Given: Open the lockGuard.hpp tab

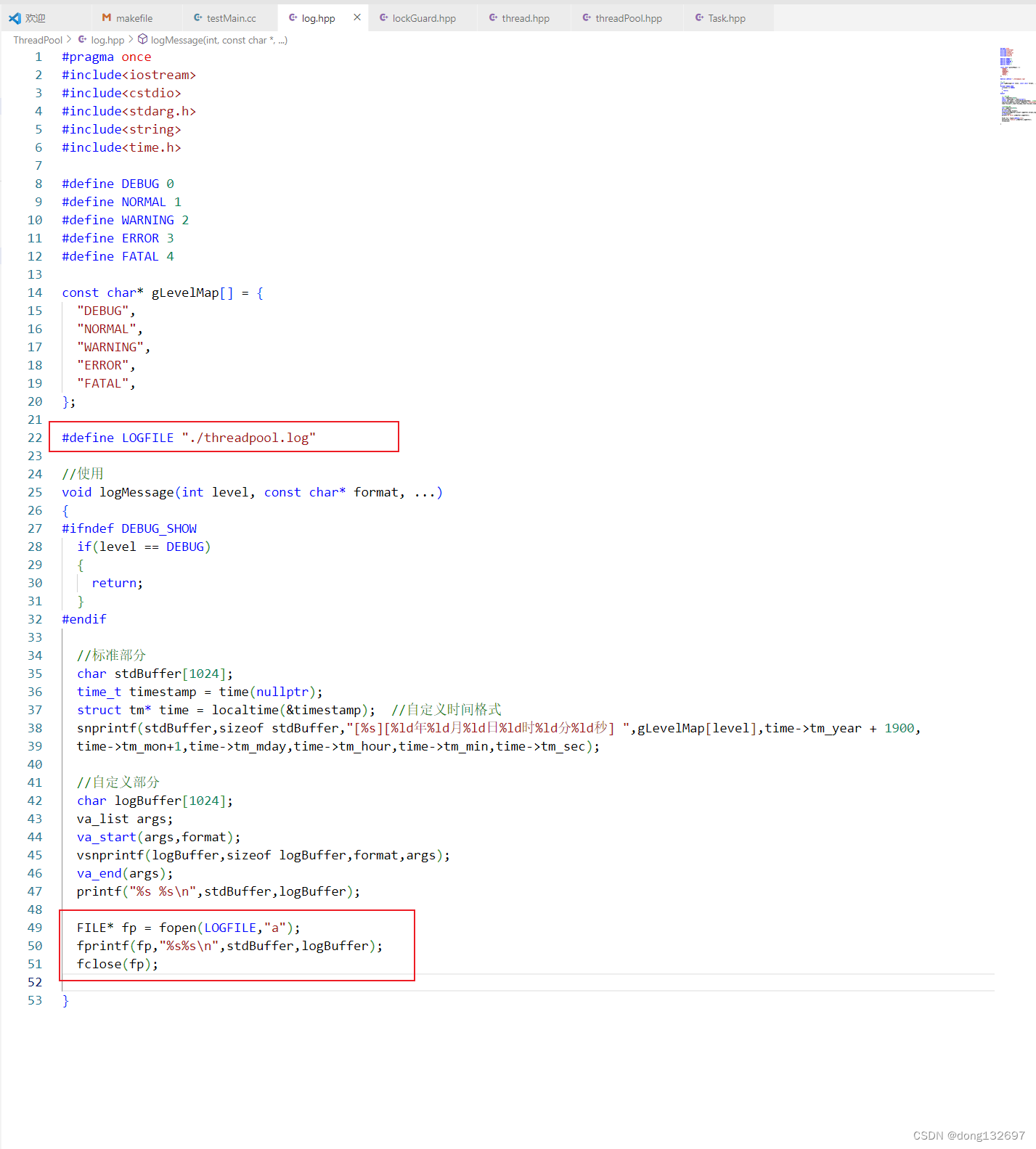Looking at the screenshot, I should (424, 18).
